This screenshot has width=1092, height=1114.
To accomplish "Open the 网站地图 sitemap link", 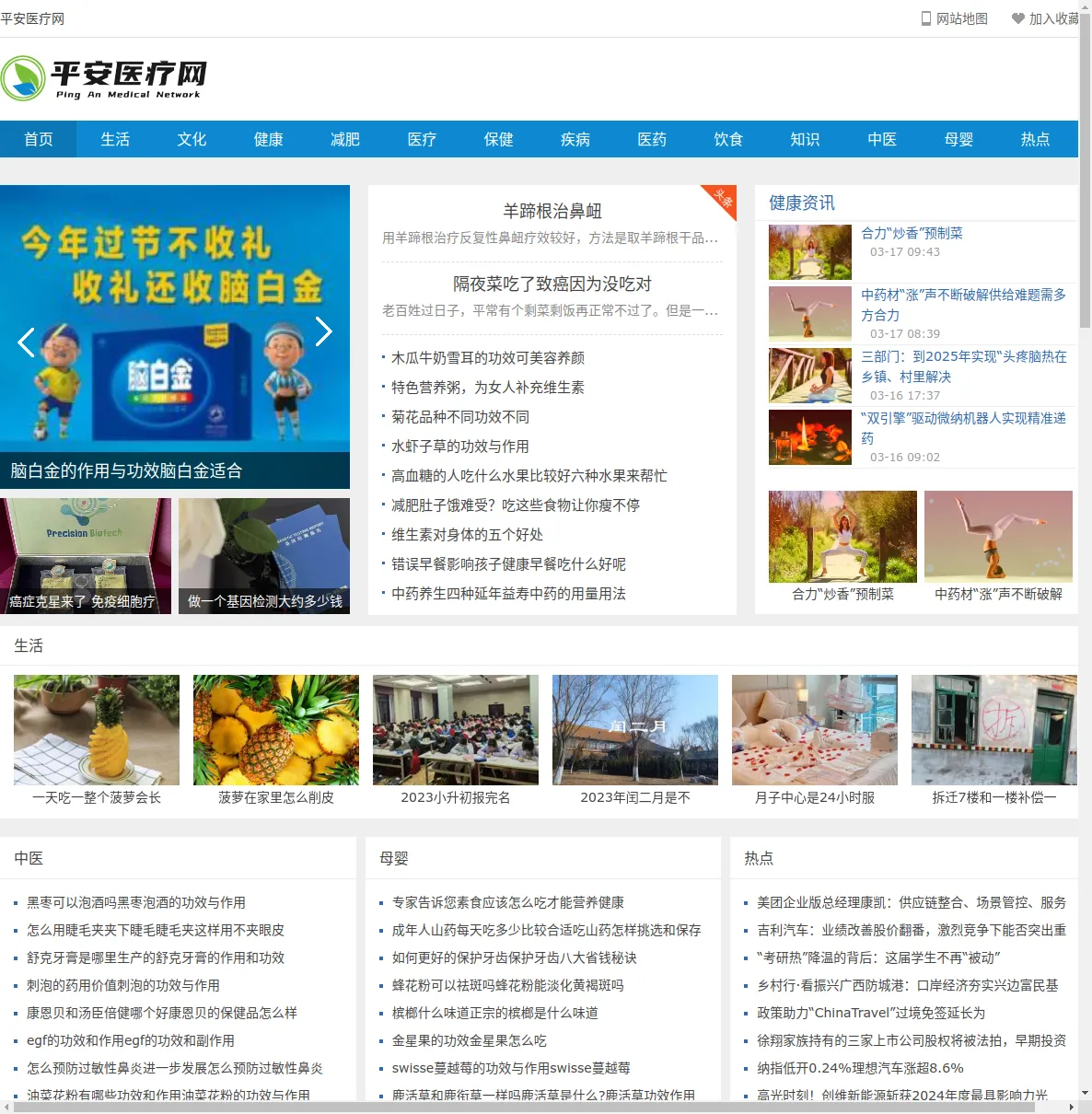I will 955,18.
